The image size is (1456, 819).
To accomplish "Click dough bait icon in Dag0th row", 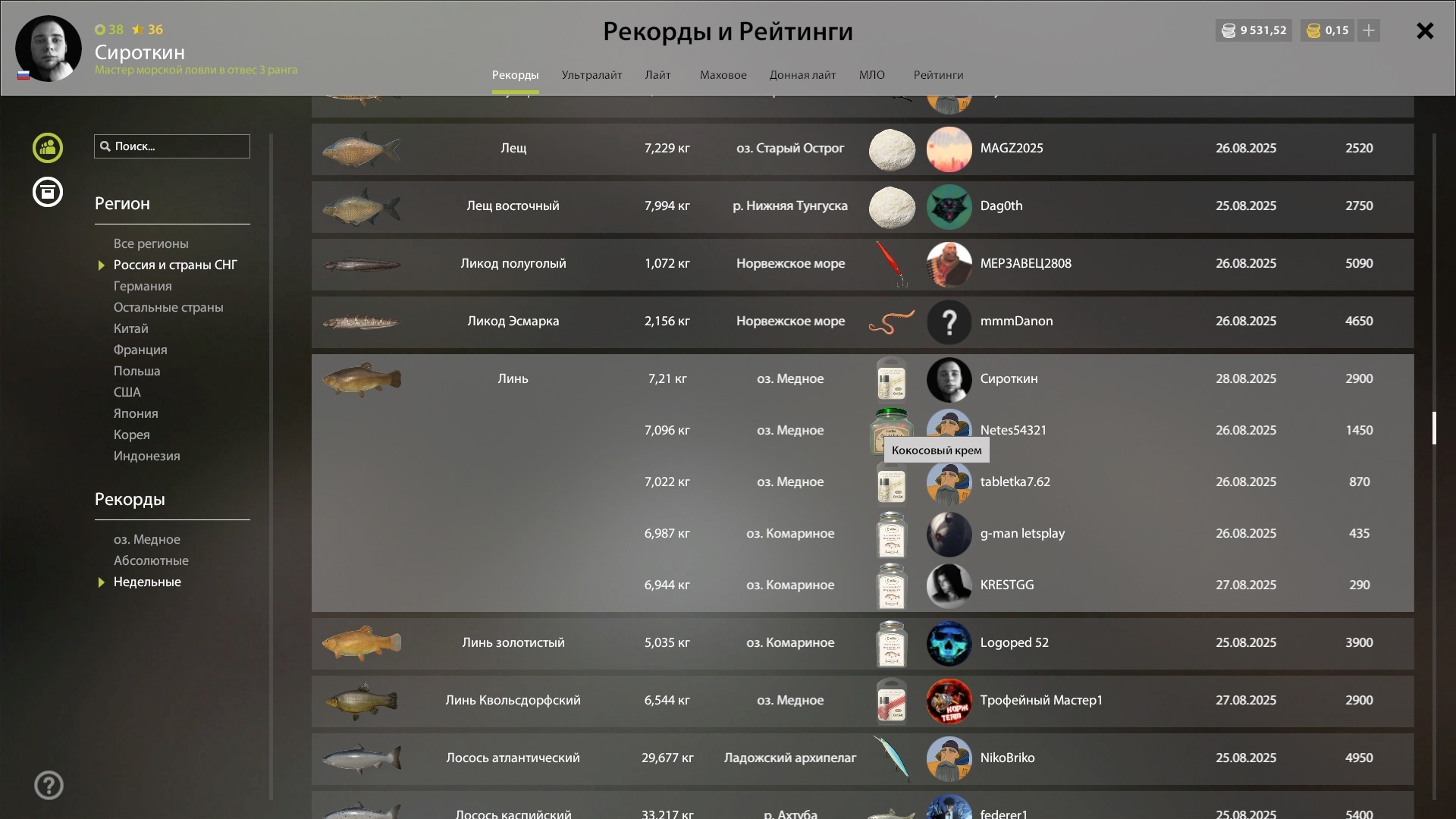I will [892, 206].
